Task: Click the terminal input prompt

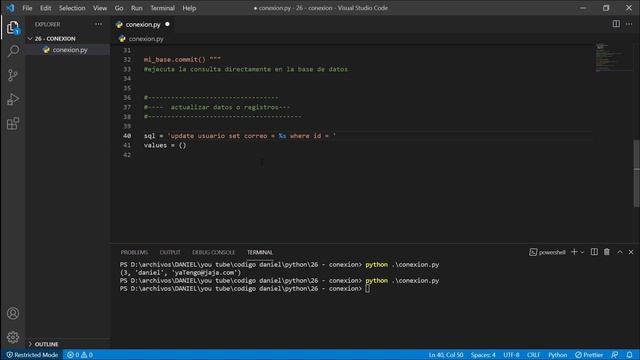Action: [367, 289]
